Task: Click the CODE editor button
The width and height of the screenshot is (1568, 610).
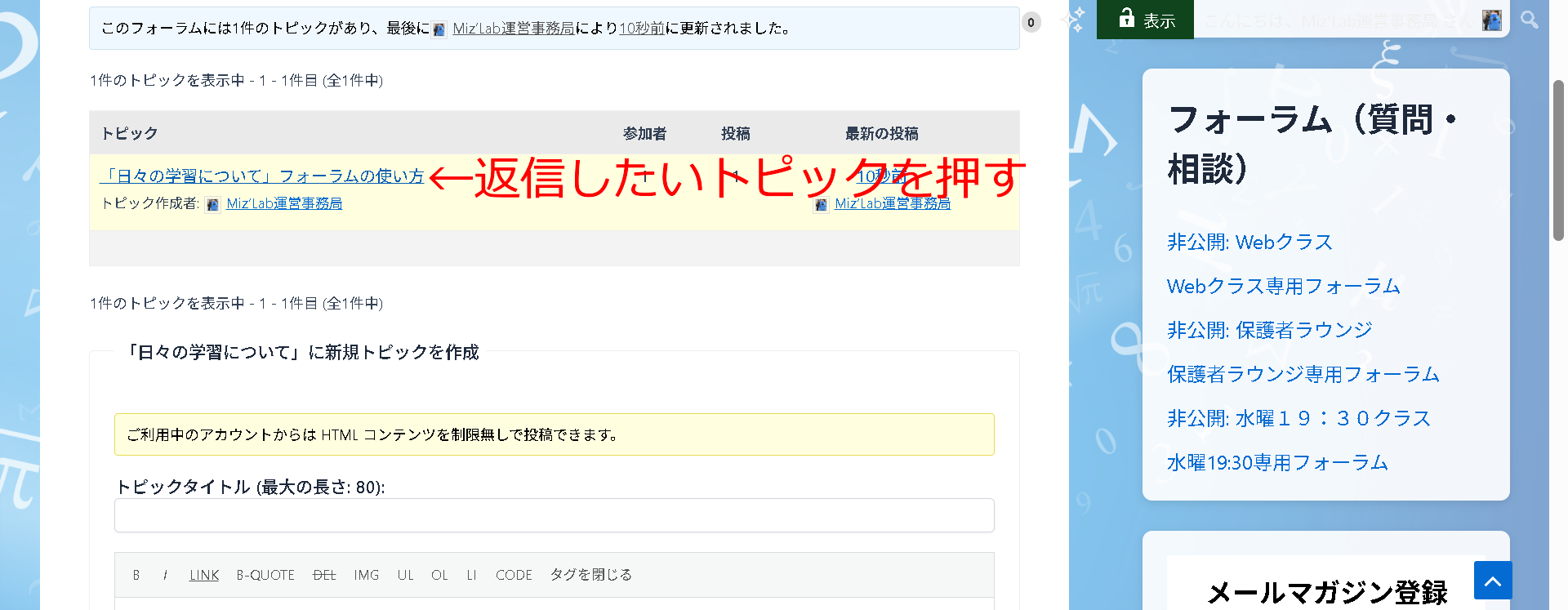Action: point(514,575)
